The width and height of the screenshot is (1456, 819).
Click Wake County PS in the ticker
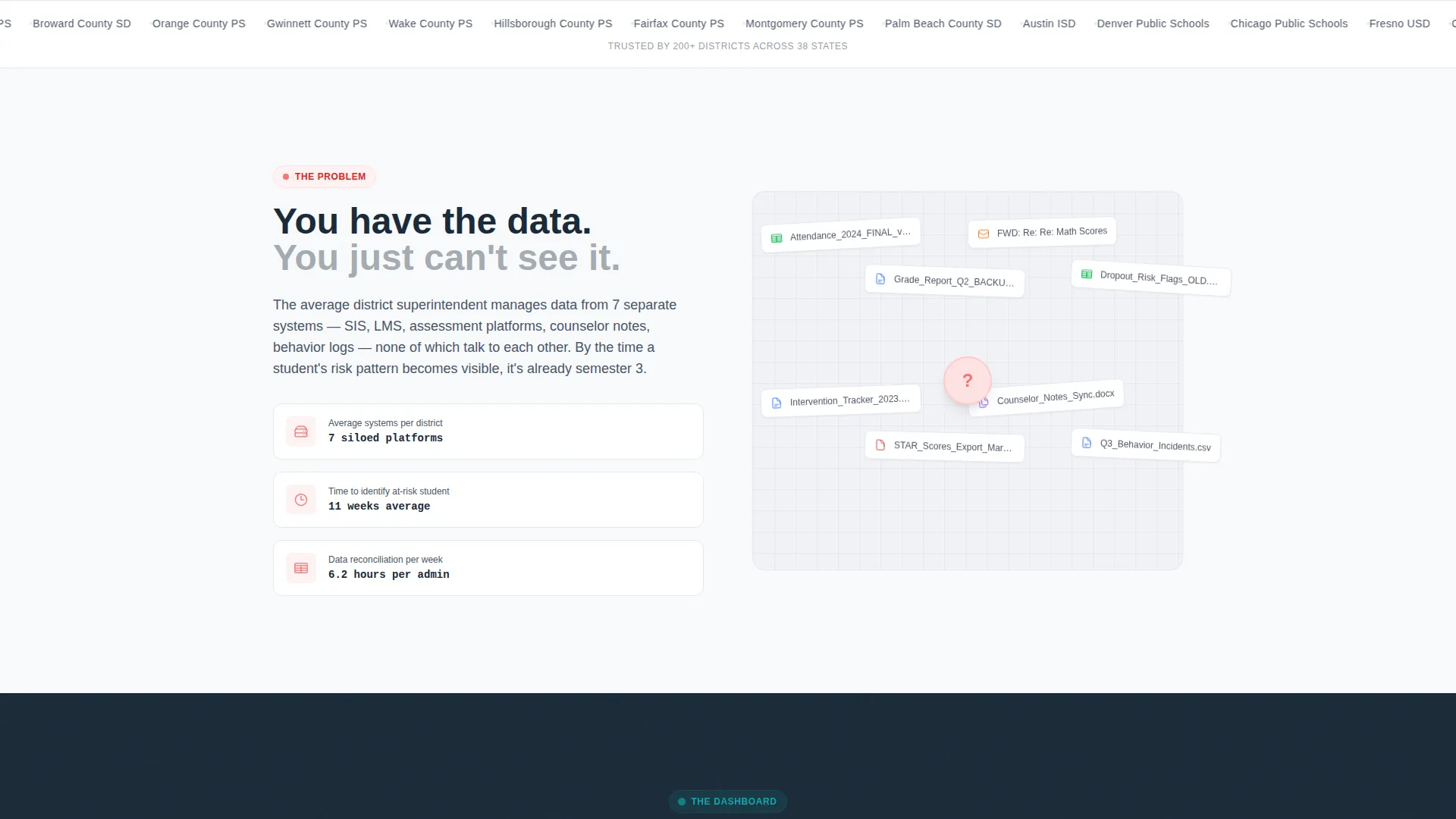pyautogui.click(x=431, y=24)
